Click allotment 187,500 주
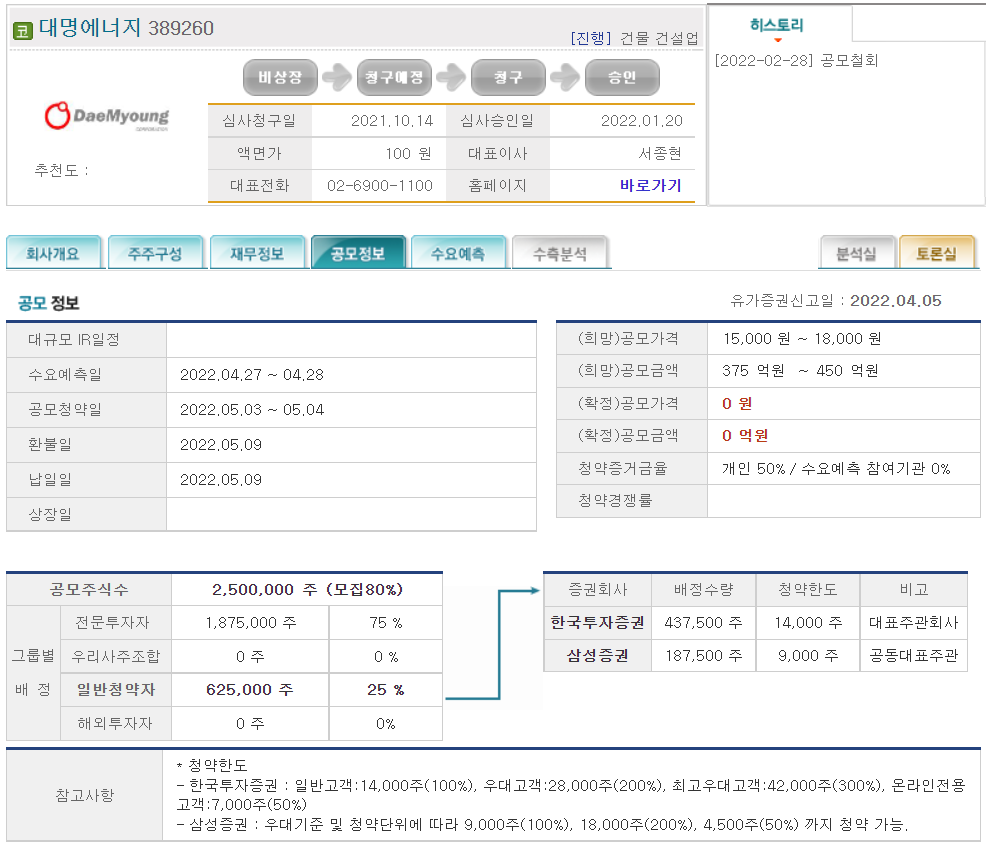This screenshot has height=847, width=986. [704, 656]
